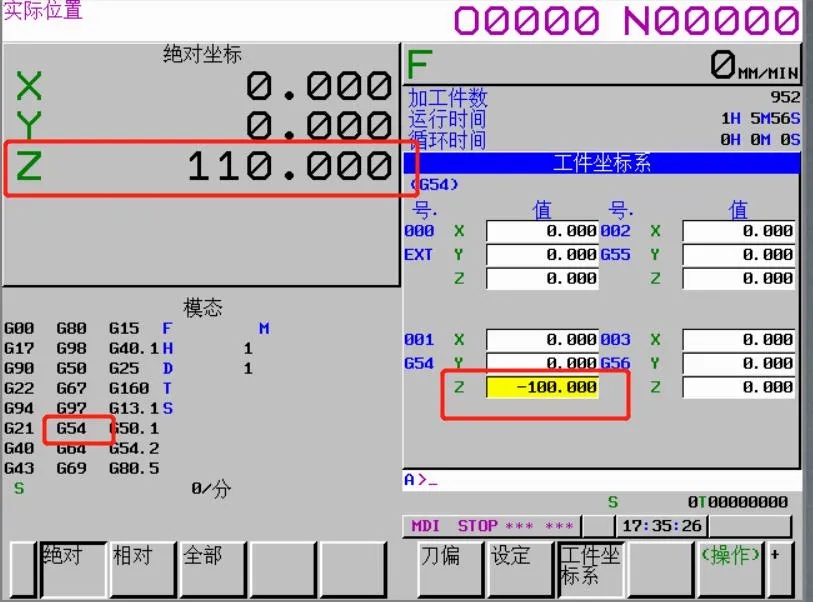Select the G56 Z offset value field
The image size is (813, 602).
click(738, 387)
